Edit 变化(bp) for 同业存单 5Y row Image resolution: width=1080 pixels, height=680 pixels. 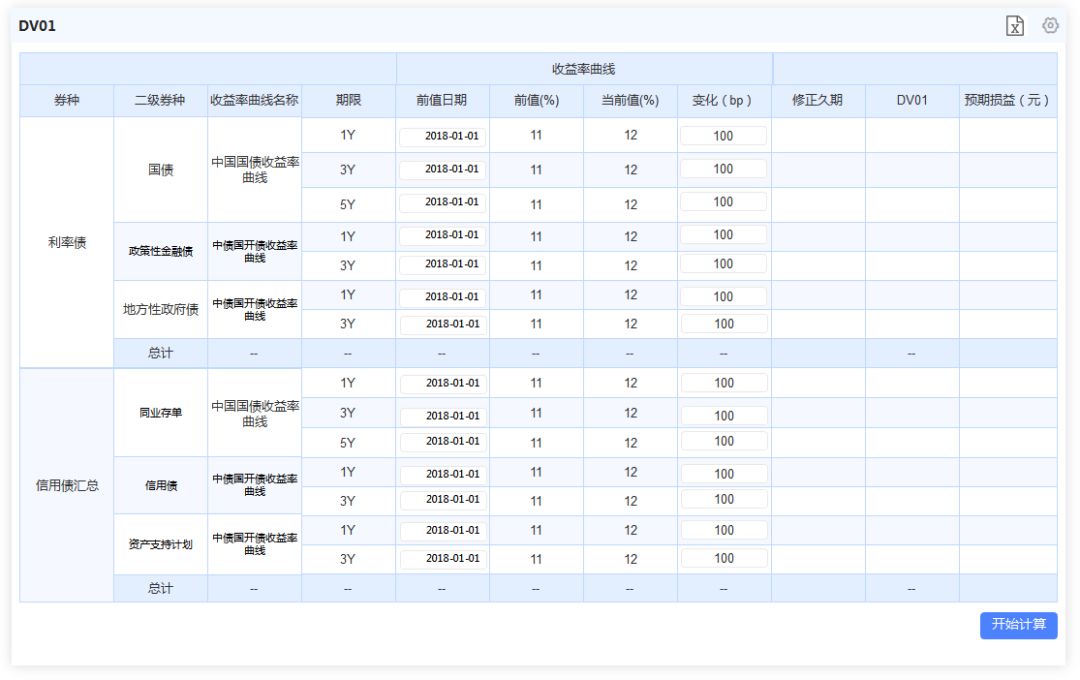pos(724,441)
